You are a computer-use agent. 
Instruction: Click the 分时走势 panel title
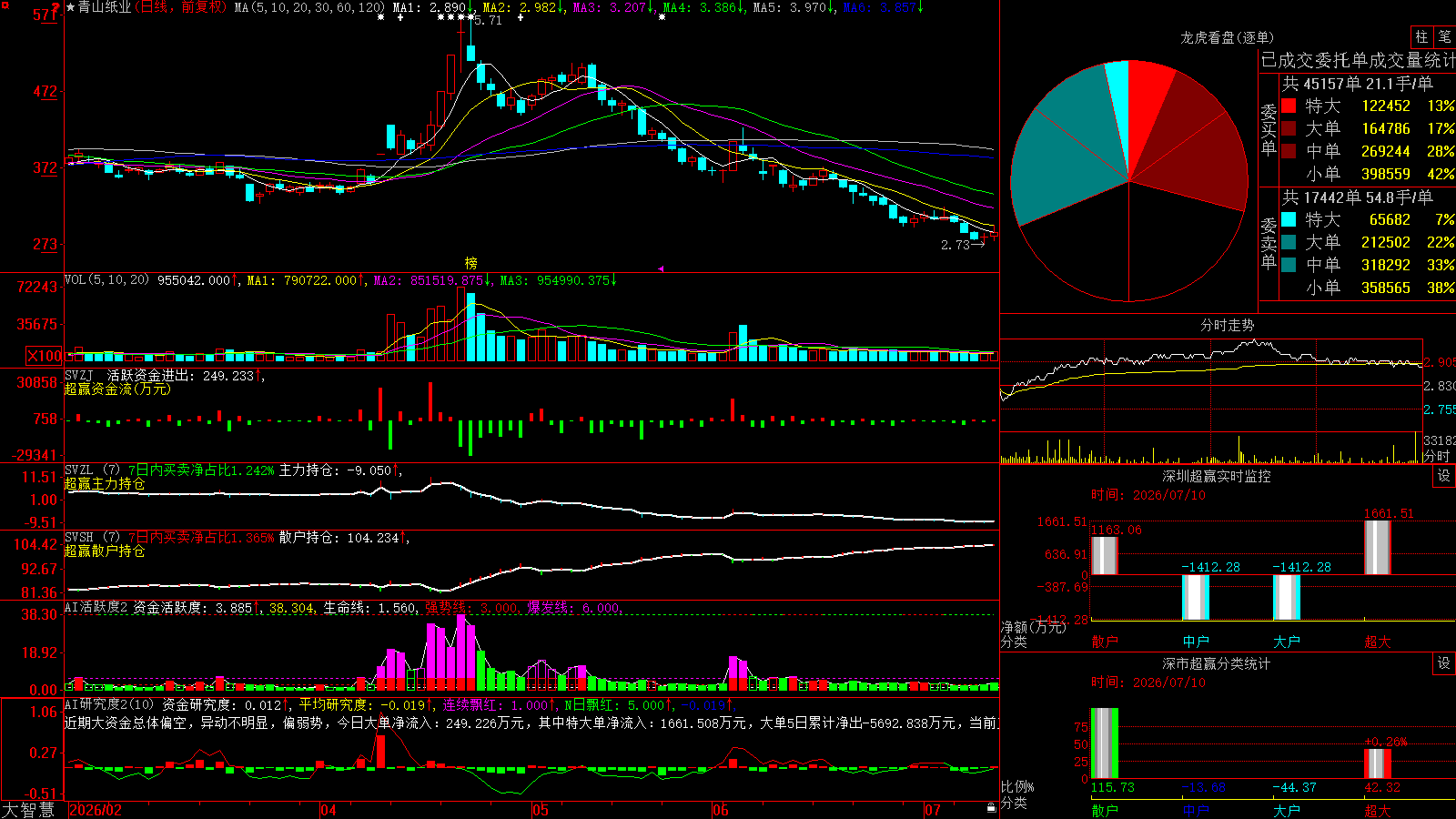pos(1227,325)
